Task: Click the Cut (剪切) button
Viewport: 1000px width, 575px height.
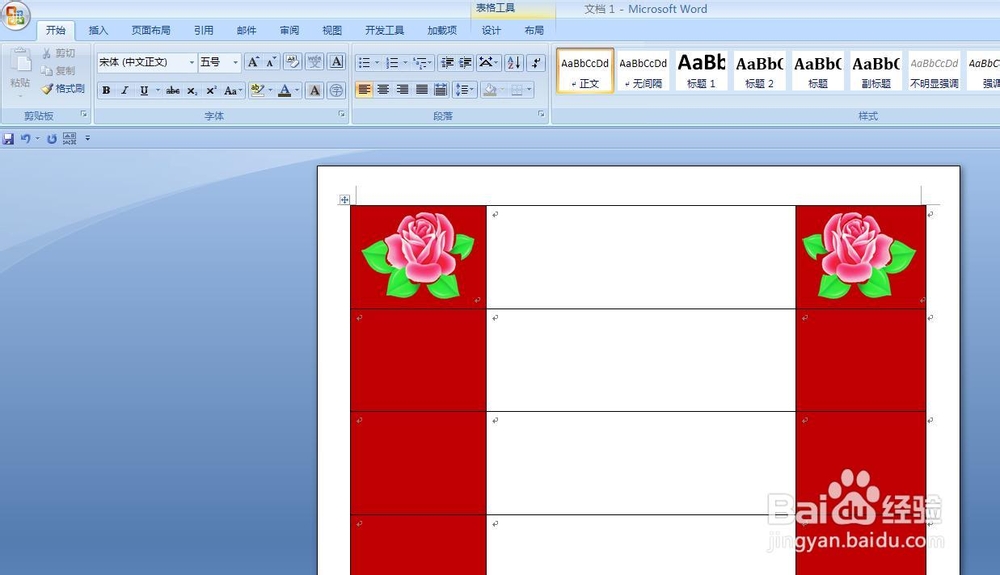Action: coord(59,53)
